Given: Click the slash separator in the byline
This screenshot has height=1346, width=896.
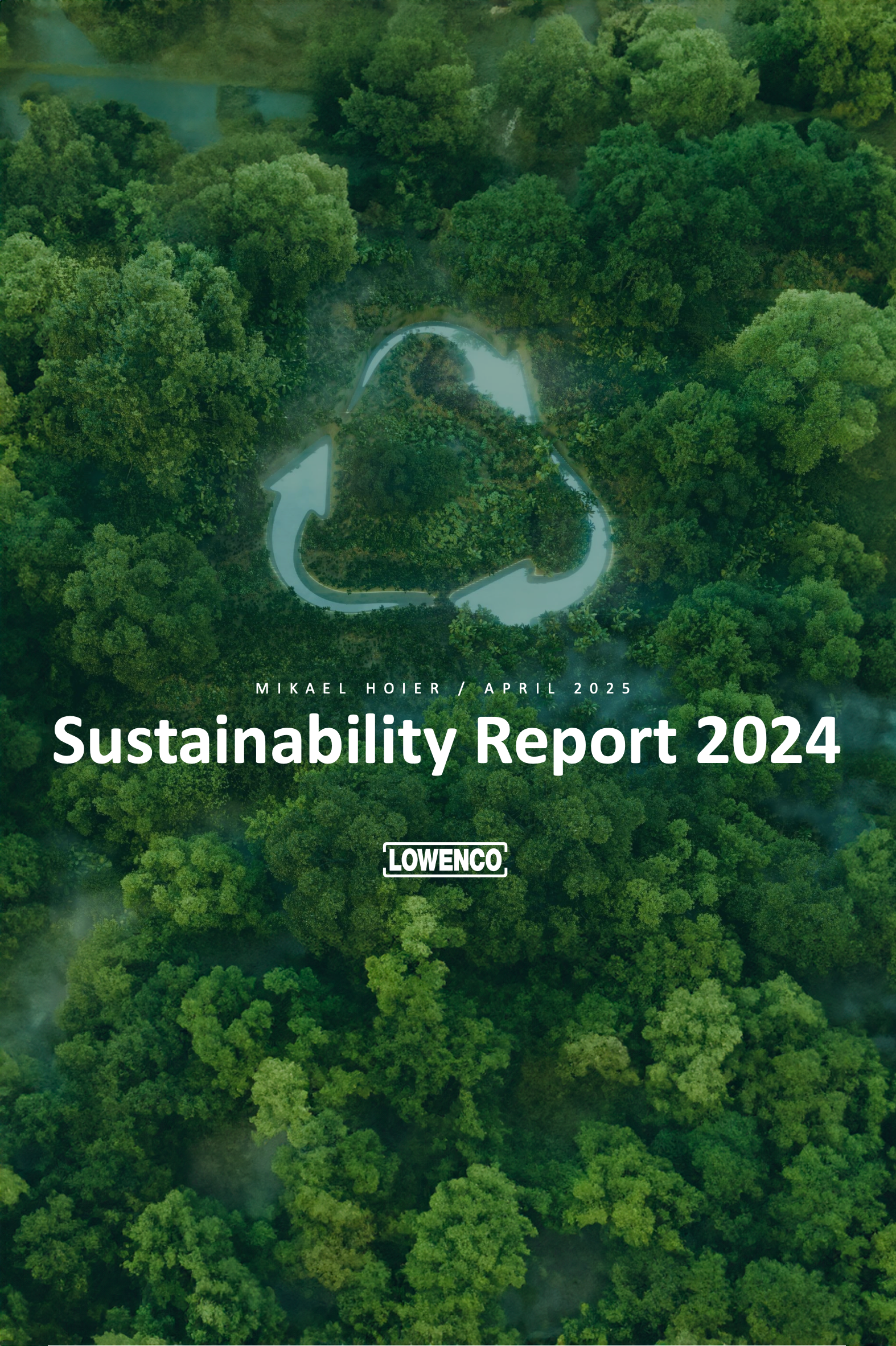Looking at the screenshot, I should (x=462, y=689).
